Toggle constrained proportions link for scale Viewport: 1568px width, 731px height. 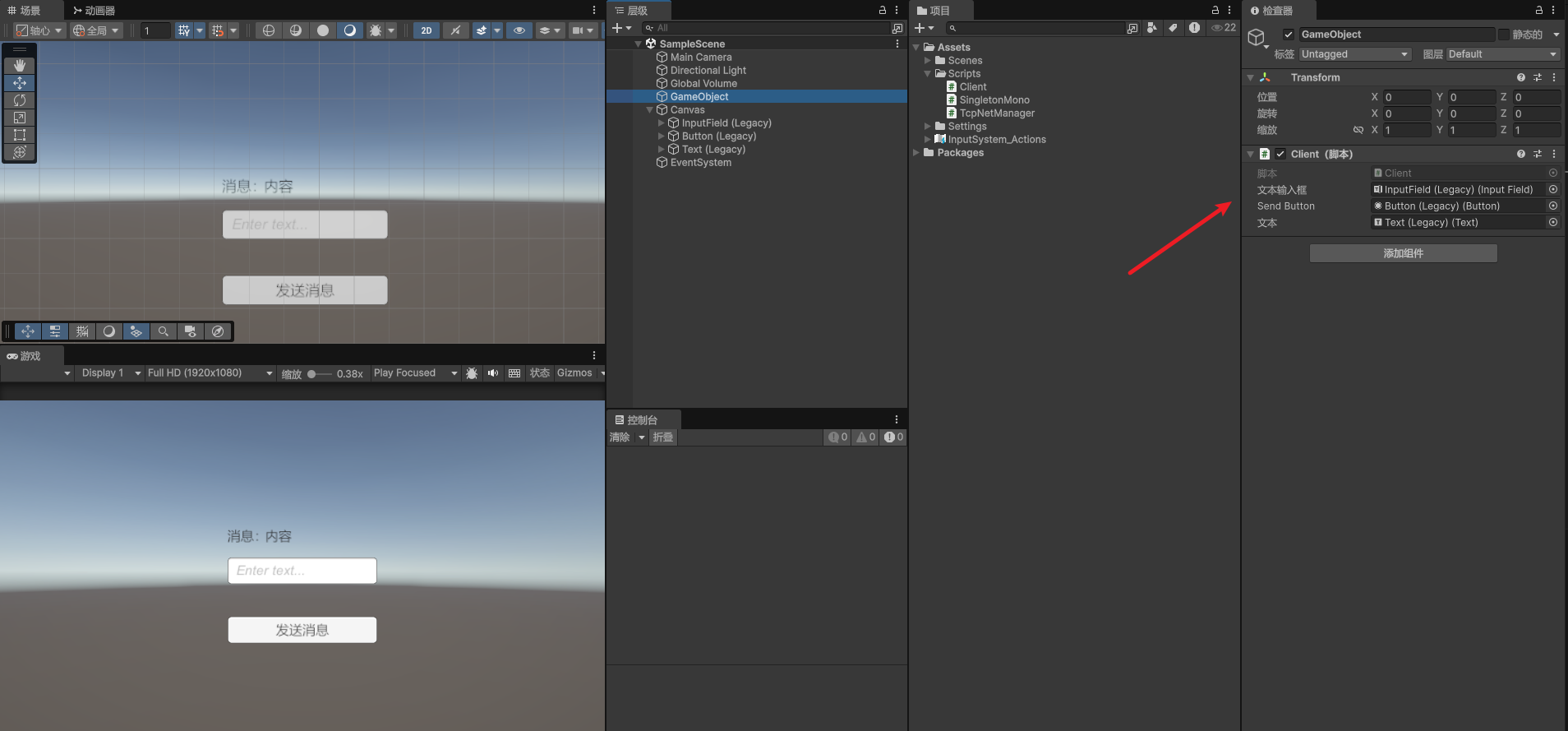(1358, 130)
